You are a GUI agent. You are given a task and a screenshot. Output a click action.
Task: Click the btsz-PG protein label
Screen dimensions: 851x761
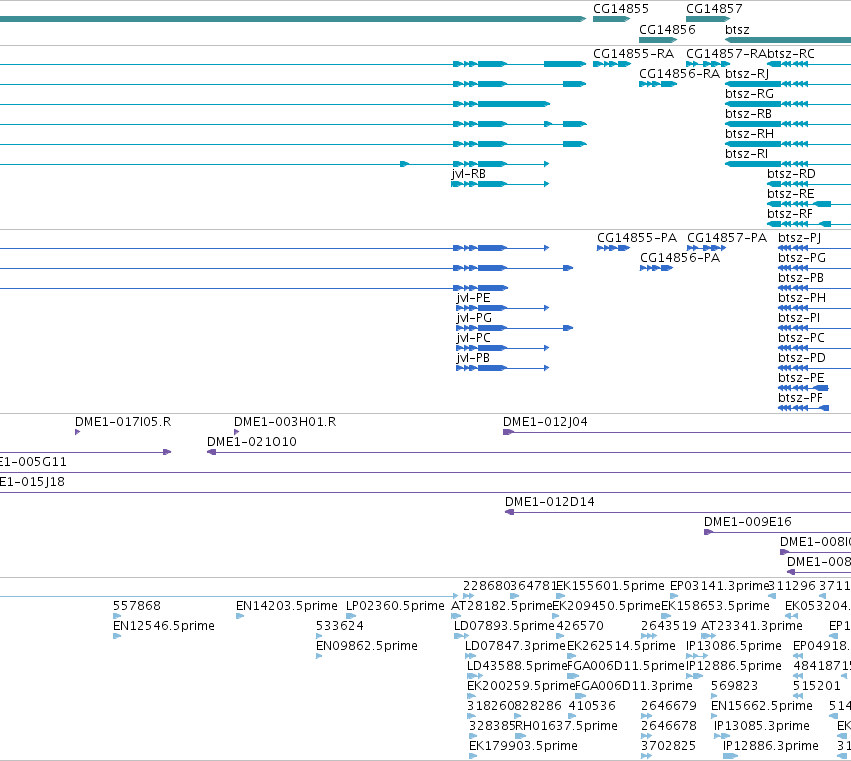802,258
